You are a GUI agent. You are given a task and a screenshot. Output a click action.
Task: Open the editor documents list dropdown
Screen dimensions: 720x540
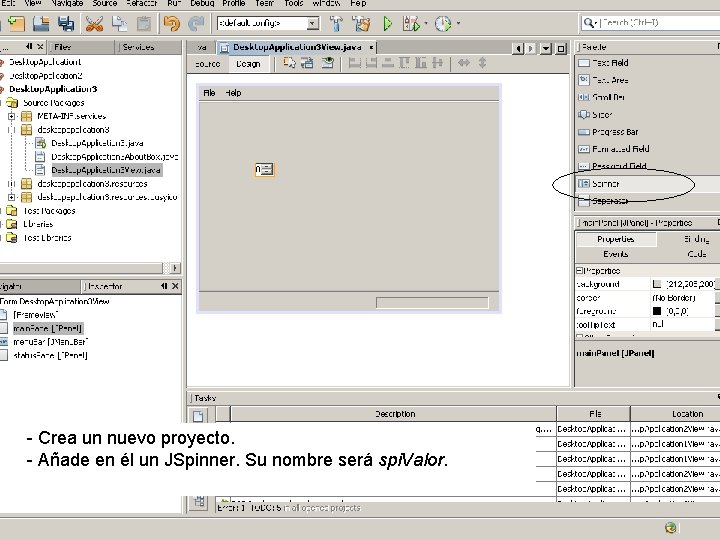(x=546, y=48)
